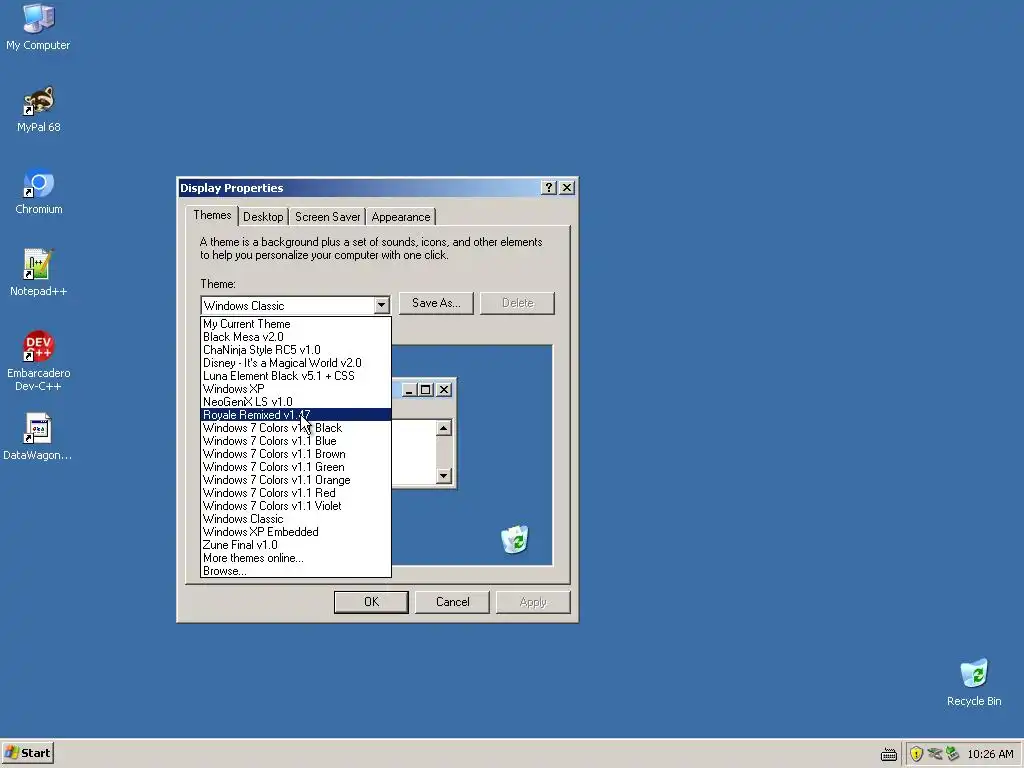Screen dimensions: 1024x768
Task: Collapse the Theme dropdown arrow
Action: tap(381, 306)
